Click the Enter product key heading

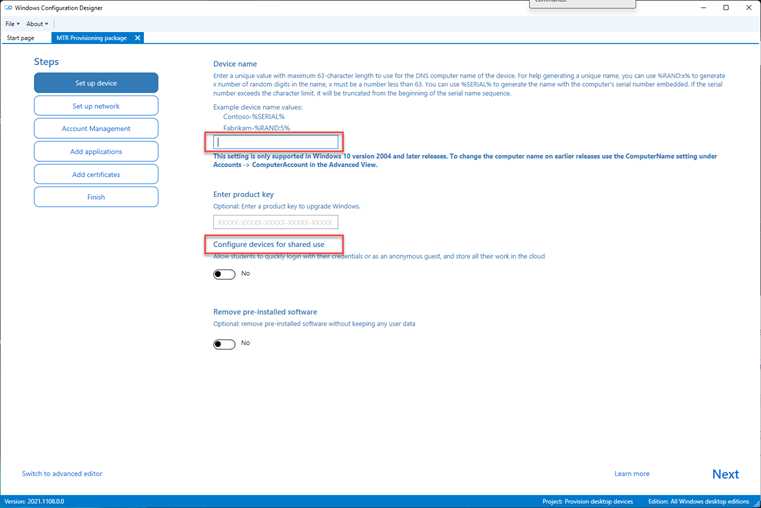244,194
